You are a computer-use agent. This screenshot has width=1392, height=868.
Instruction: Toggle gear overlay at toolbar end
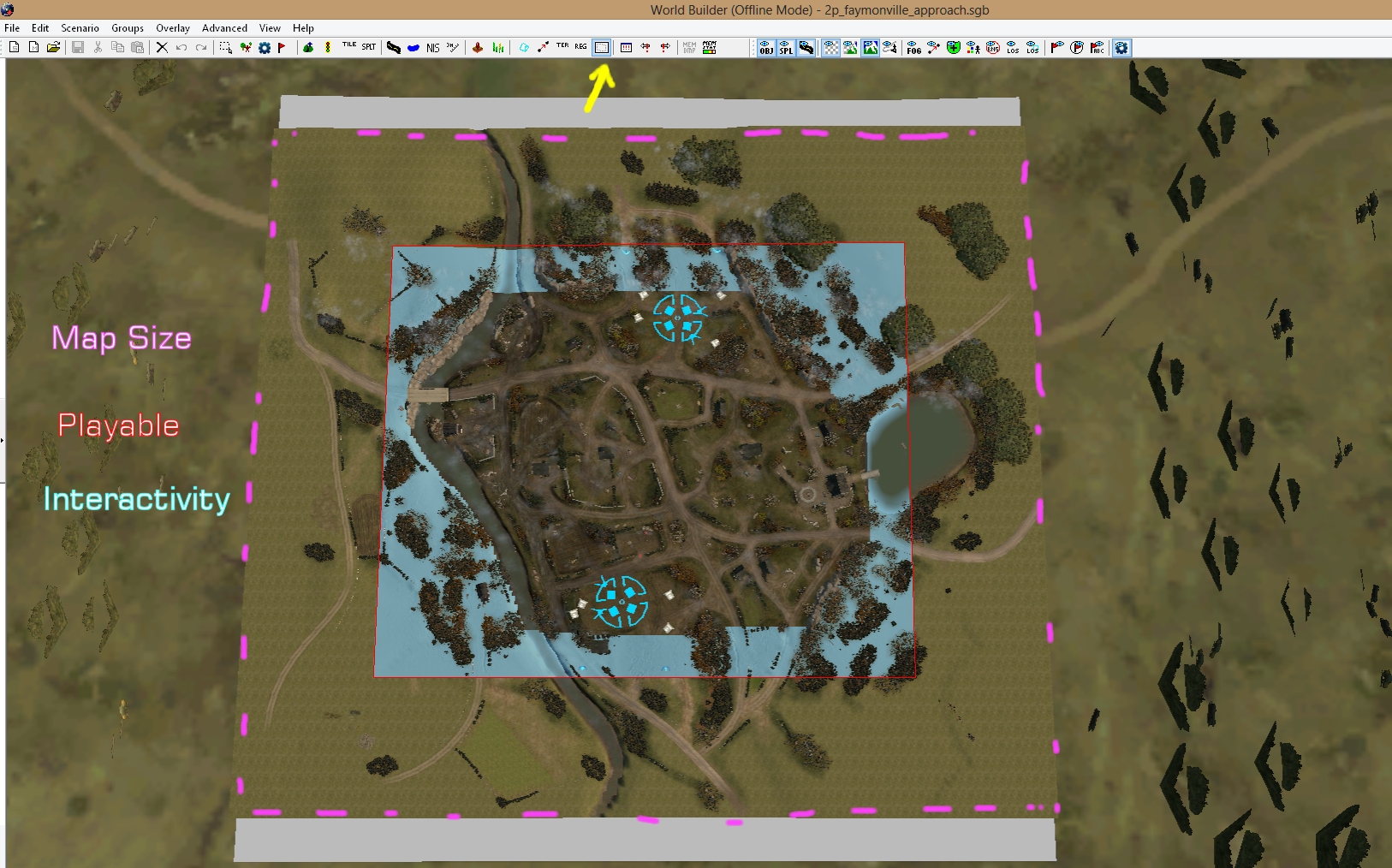(x=1121, y=47)
